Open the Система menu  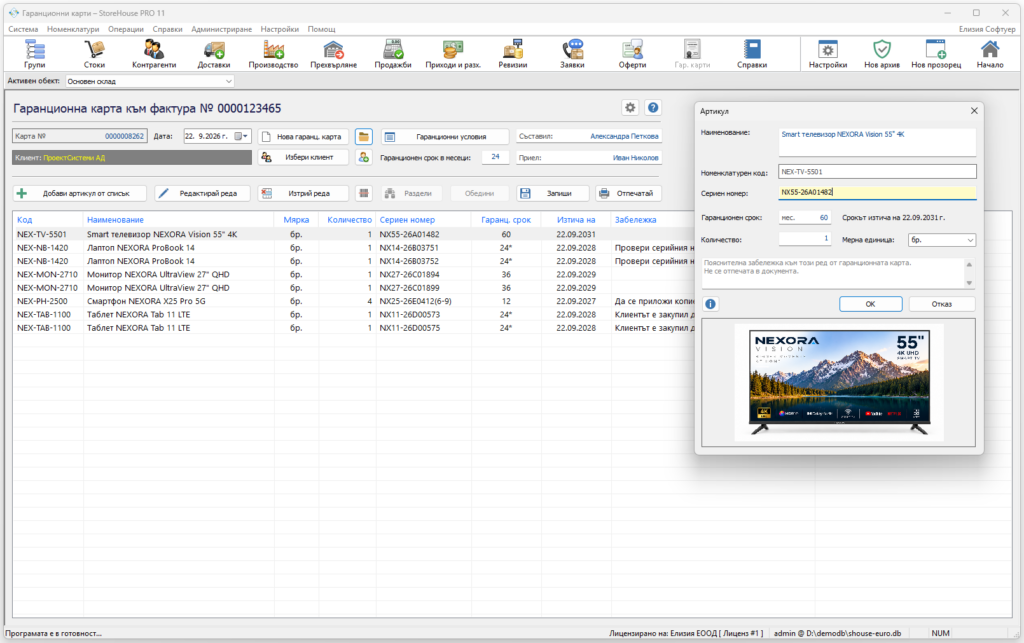[x=23, y=29]
